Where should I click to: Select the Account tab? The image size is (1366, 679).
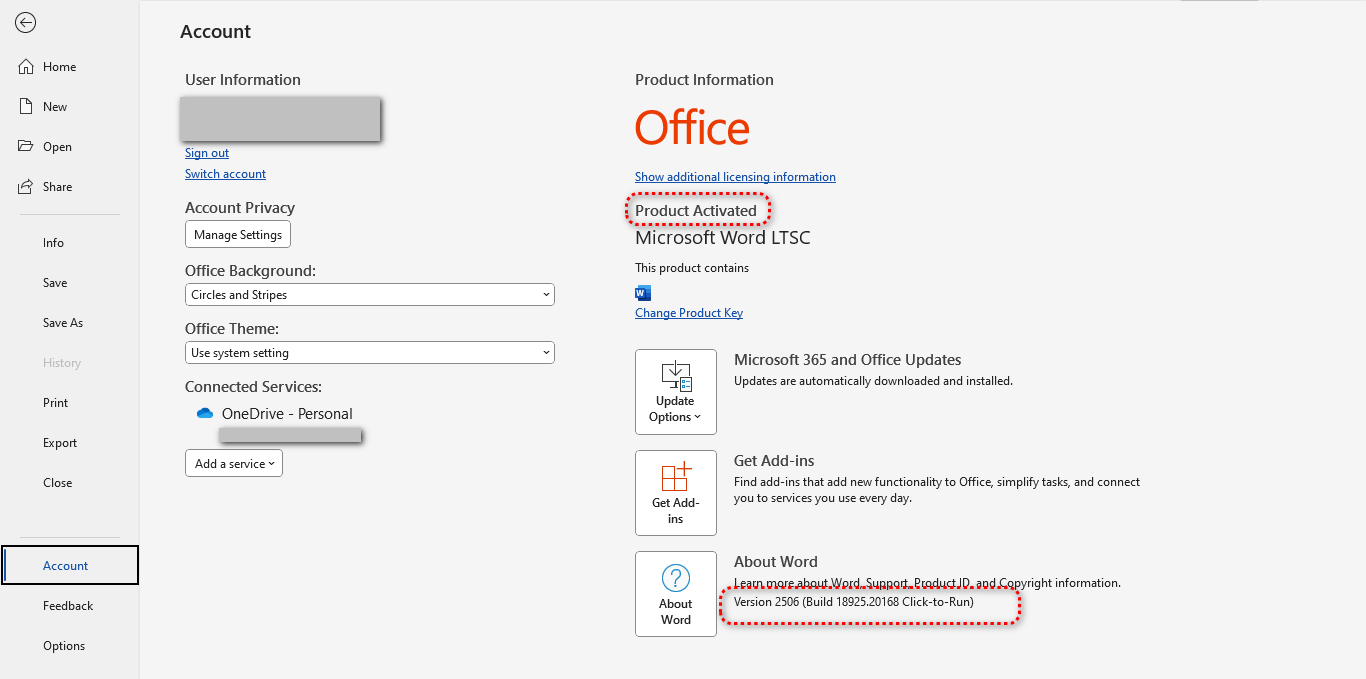coord(70,565)
